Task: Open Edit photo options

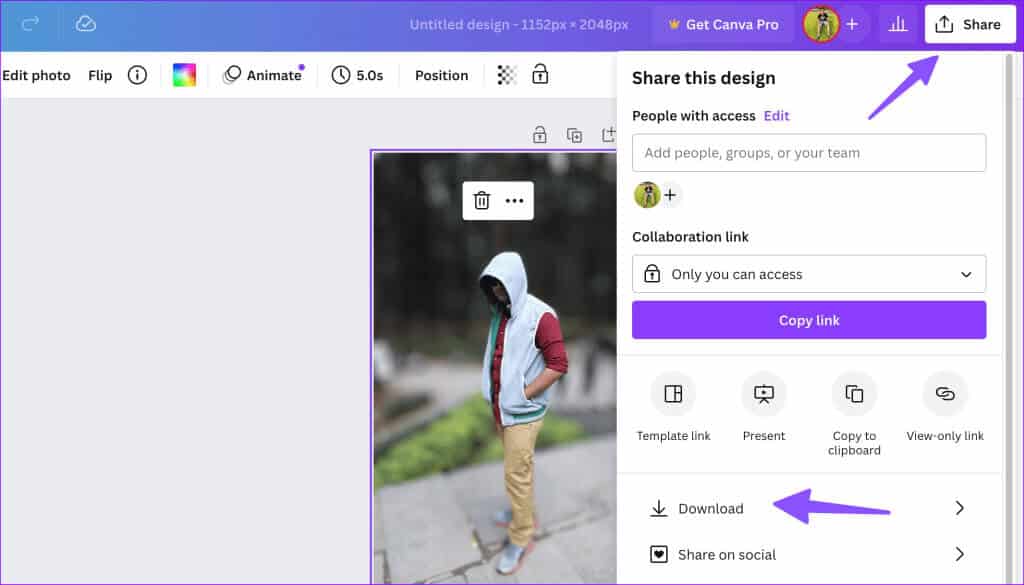Action: coord(36,75)
